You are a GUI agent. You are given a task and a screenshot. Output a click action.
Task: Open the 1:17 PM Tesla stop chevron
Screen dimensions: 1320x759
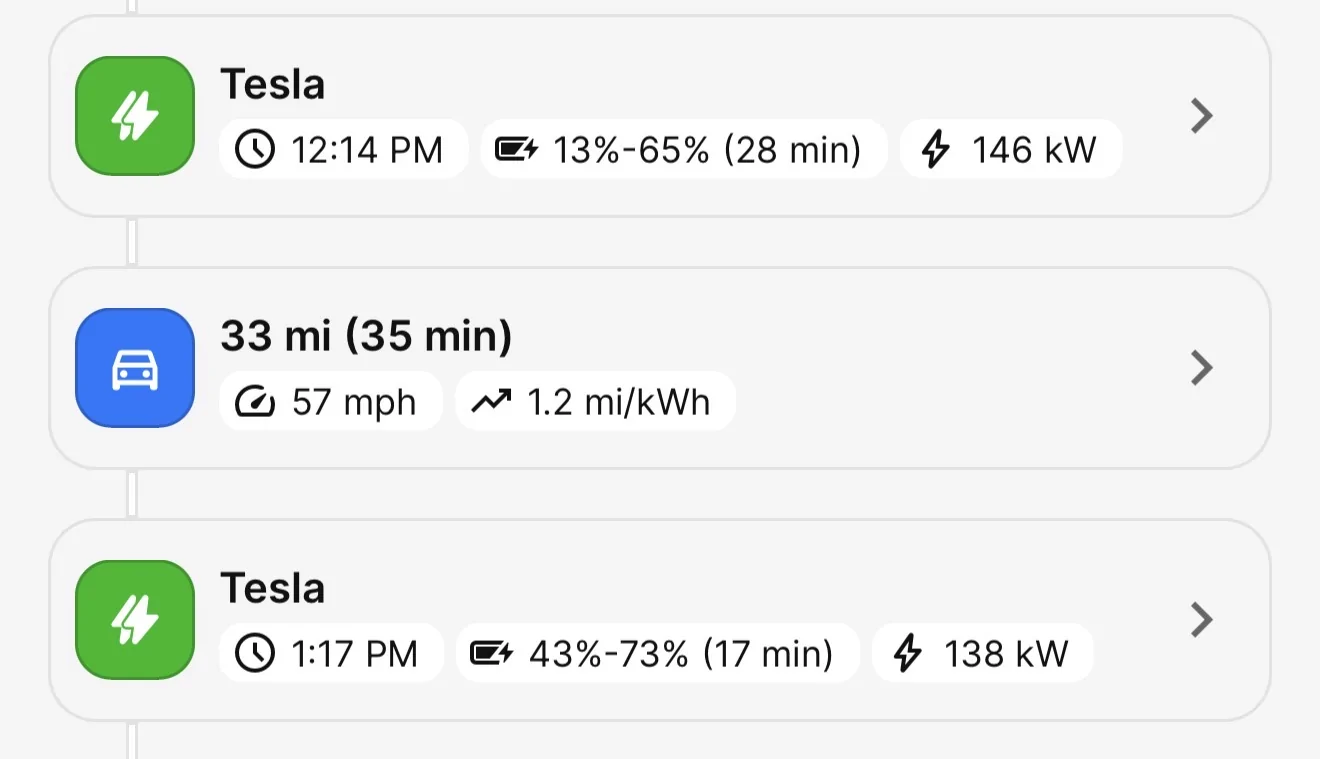pyautogui.click(x=1202, y=620)
